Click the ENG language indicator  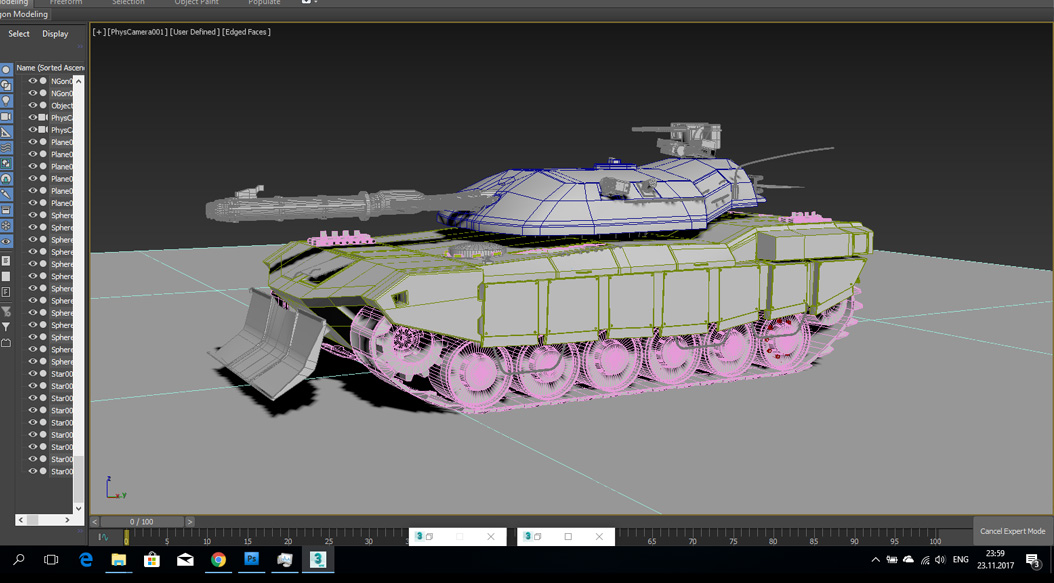click(x=961, y=559)
